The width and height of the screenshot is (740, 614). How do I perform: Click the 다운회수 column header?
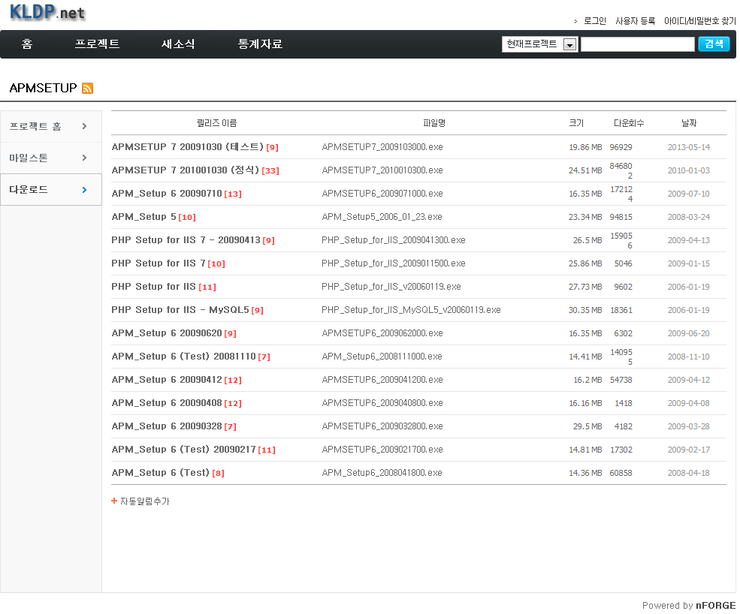pos(629,123)
